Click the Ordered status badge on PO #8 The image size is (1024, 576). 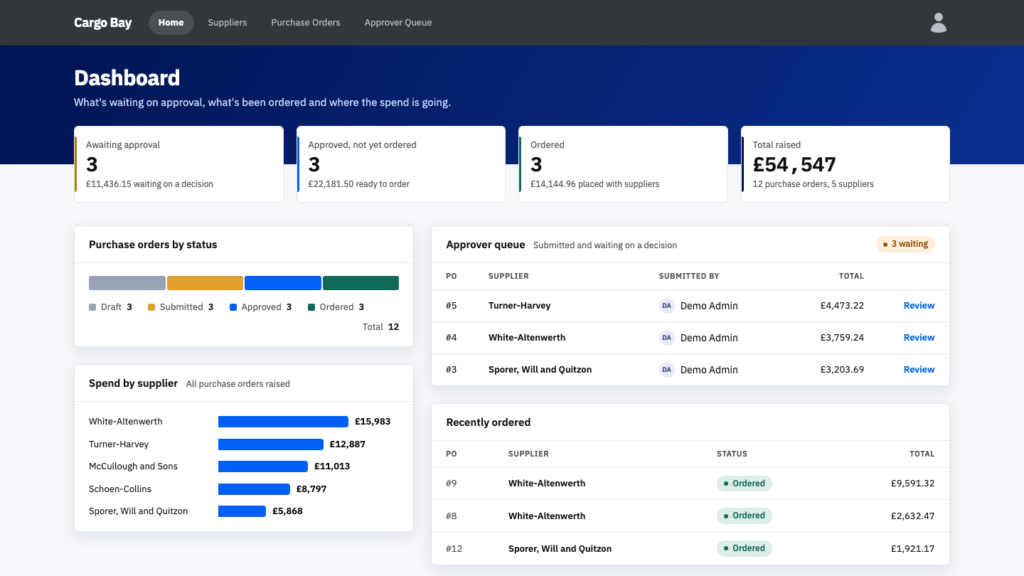[744, 516]
